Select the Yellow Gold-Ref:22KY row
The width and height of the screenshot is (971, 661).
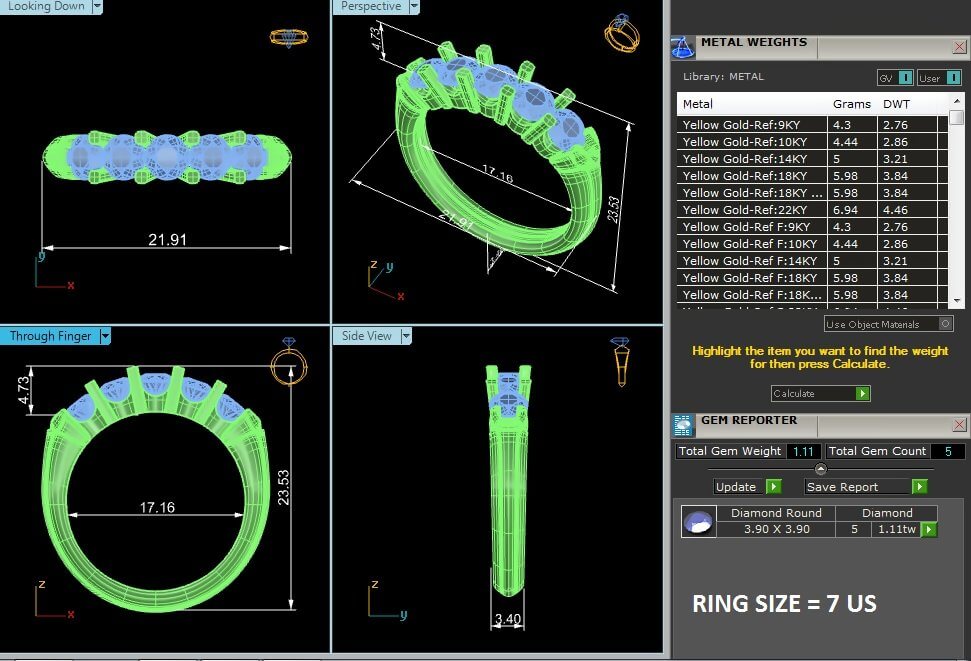tap(752, 210)
